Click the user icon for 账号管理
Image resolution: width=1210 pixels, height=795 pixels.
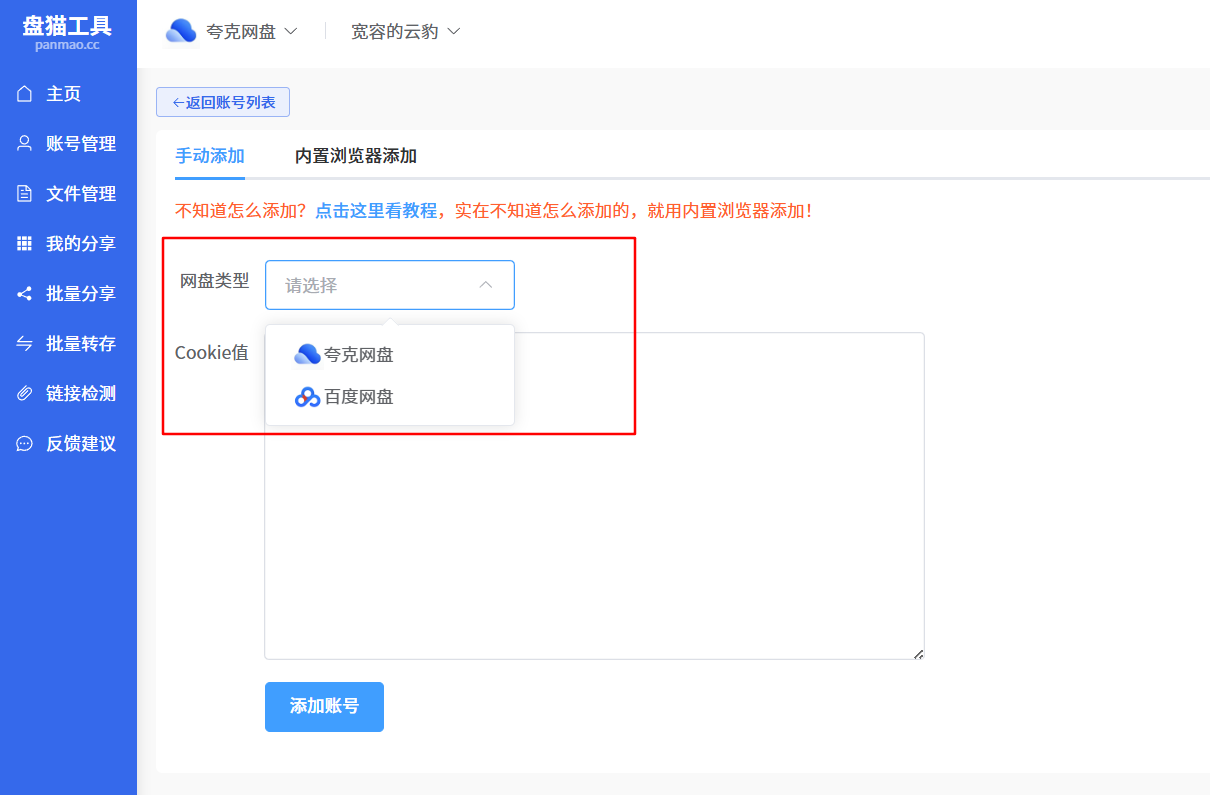(25, 144)
